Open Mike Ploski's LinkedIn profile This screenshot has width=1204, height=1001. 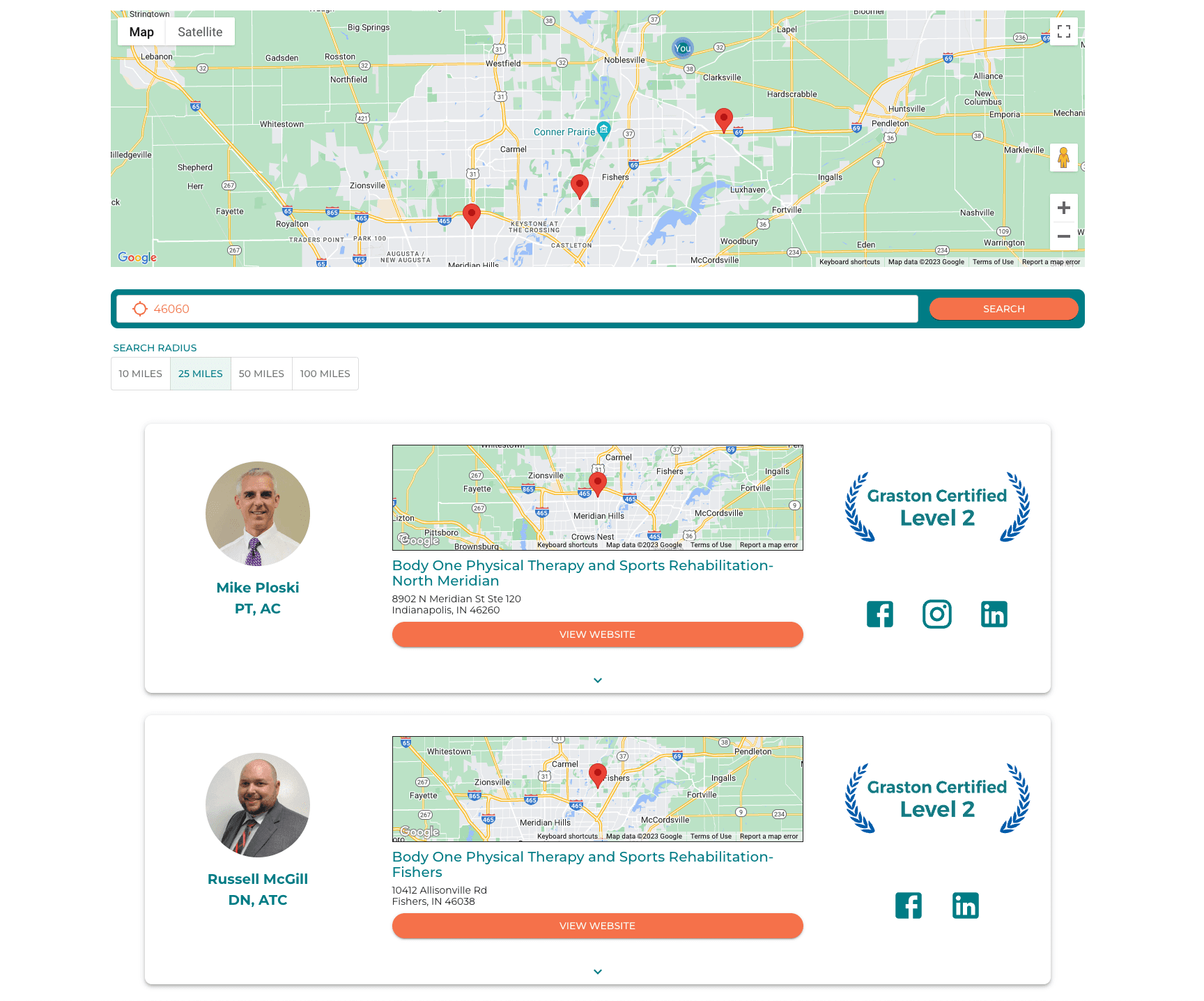point(994,614)
